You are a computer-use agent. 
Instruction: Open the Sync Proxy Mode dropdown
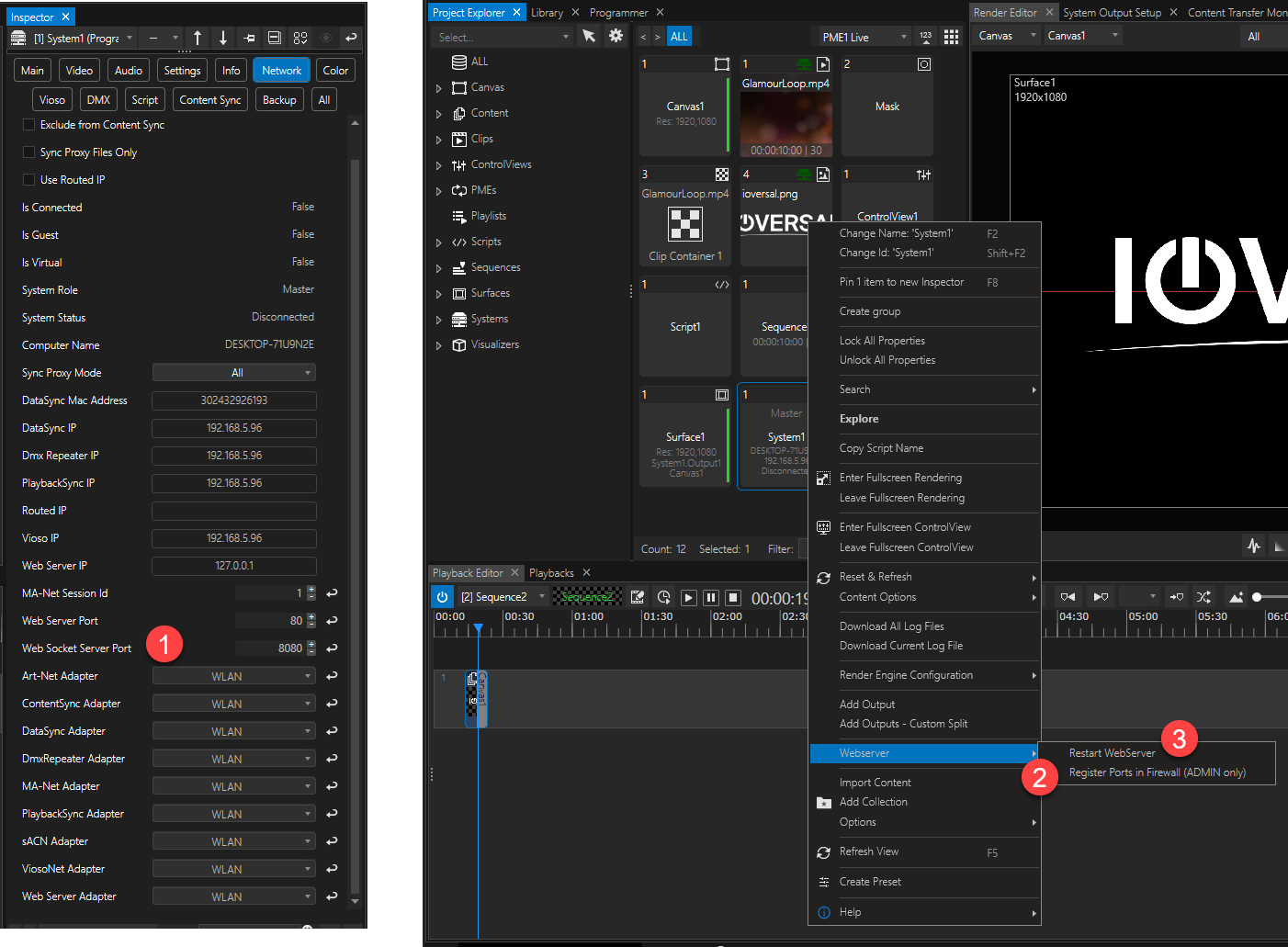point(234,373)
